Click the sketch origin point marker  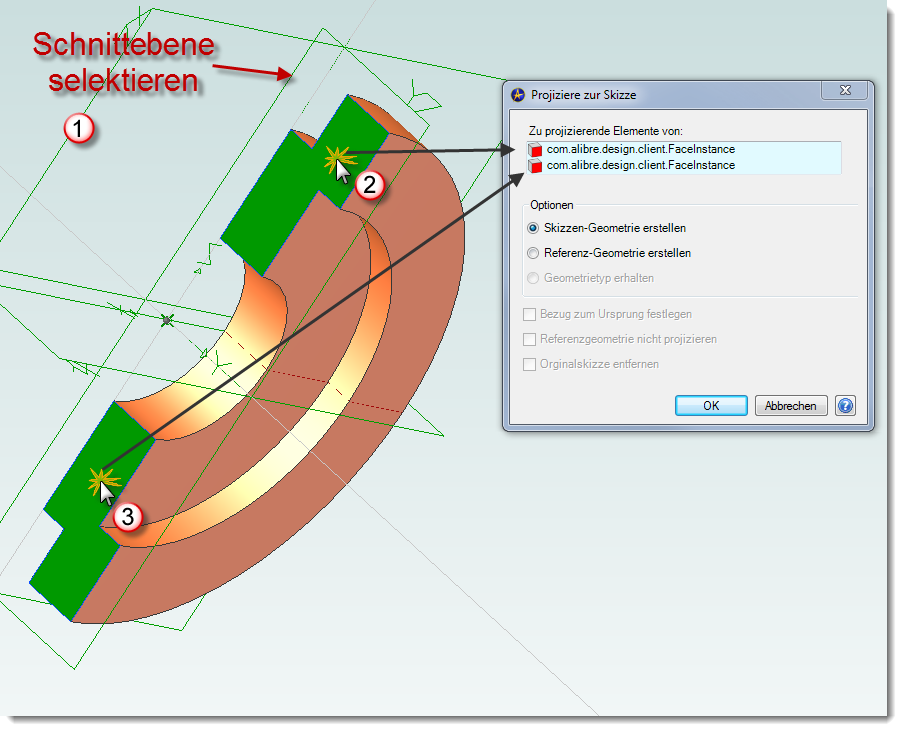(167, 320)
